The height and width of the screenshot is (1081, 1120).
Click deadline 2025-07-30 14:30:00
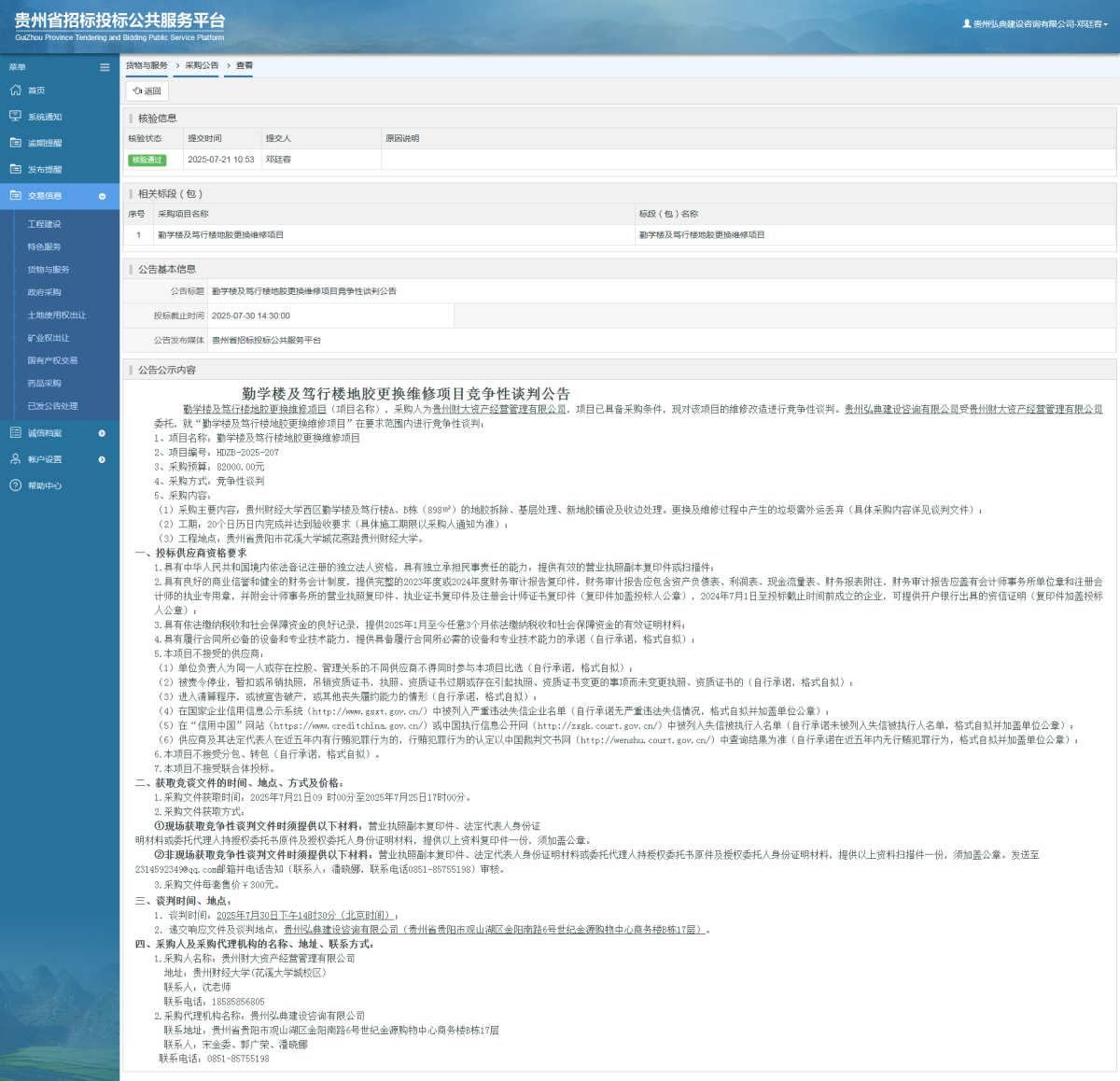(251, 316)
